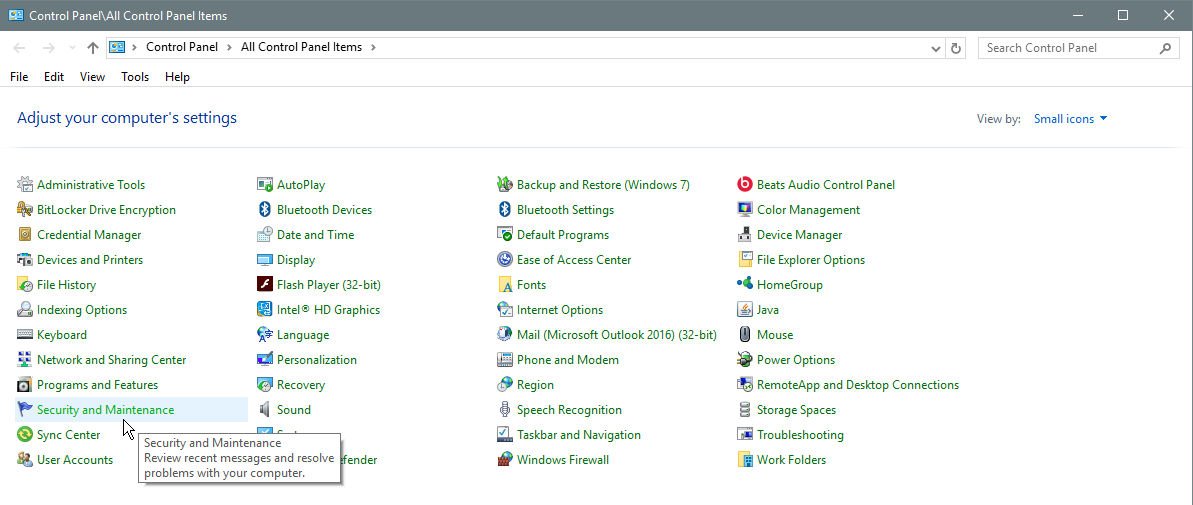1193x505 pixels.
Task: Open Bluetooth Devices icon
Action: point(265,210)
